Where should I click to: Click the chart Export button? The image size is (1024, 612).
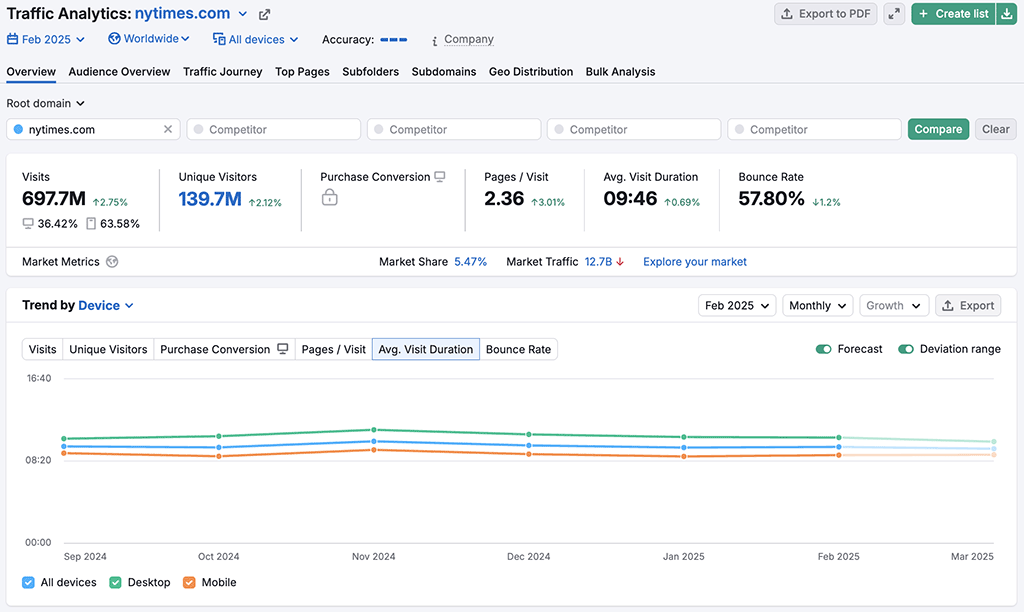pyautogui.click(x=968, y=306)
